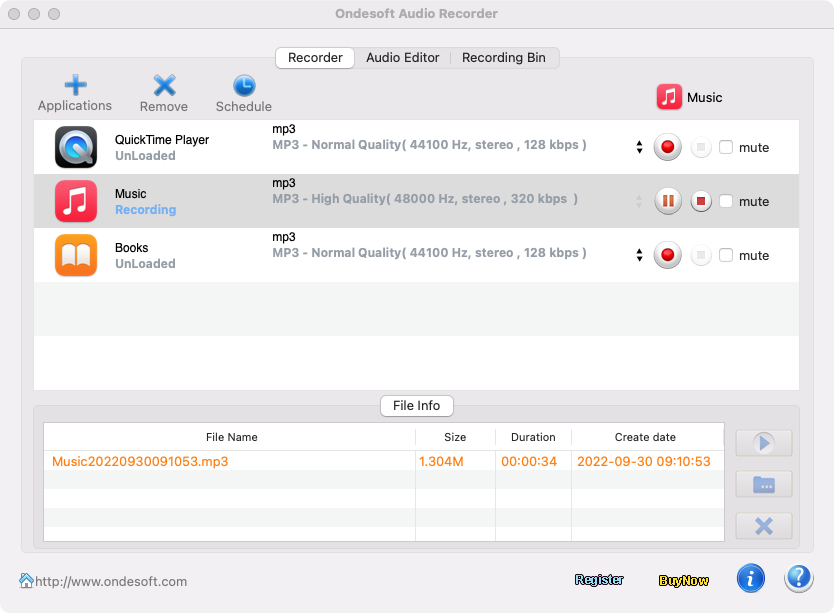The height and width of the screenshot is (613, 834).
Task: Click the UnLoaded status under QuickTime Player
Action: [145, 156]
